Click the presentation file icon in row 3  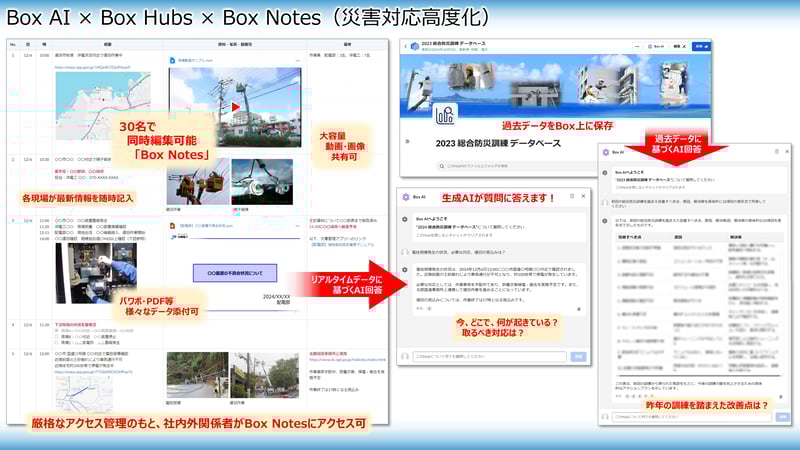coord(172,226)
